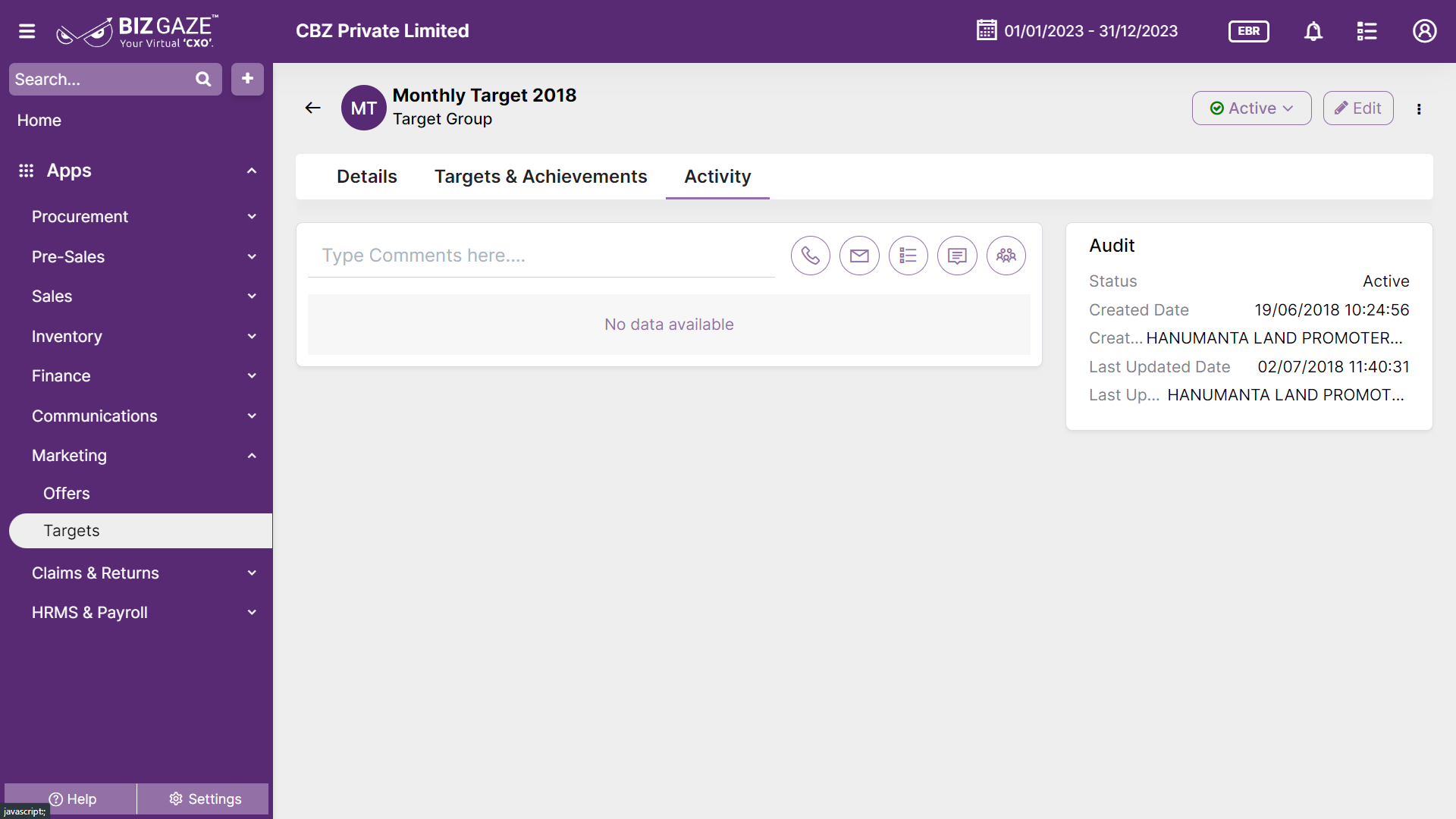
Task: Open the hamburger menu icon
Action: point(27,31)
